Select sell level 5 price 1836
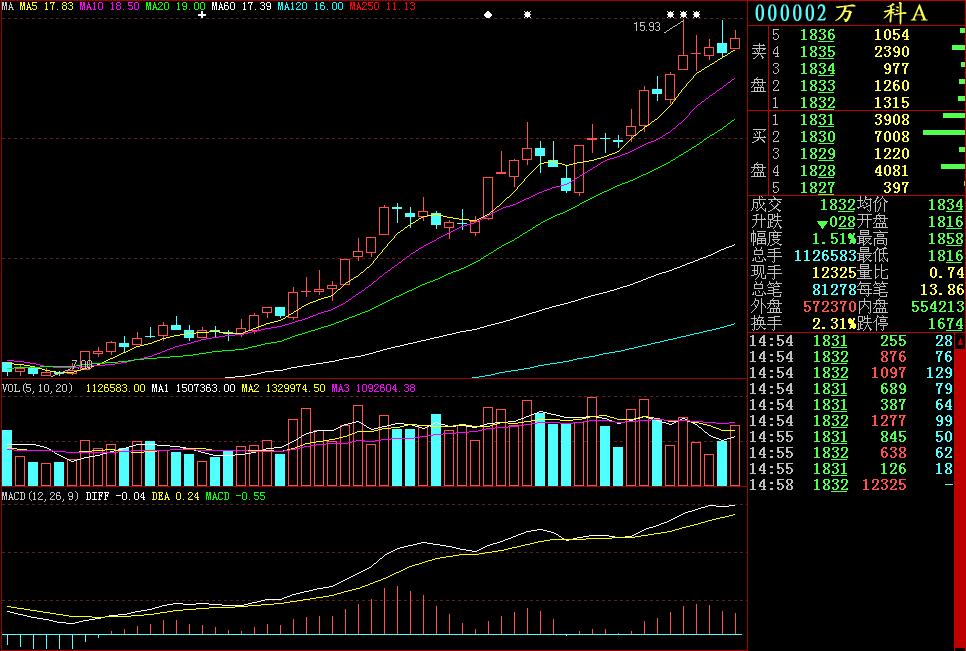The width and height of the screenshot is (966, 651). (817, 35)
